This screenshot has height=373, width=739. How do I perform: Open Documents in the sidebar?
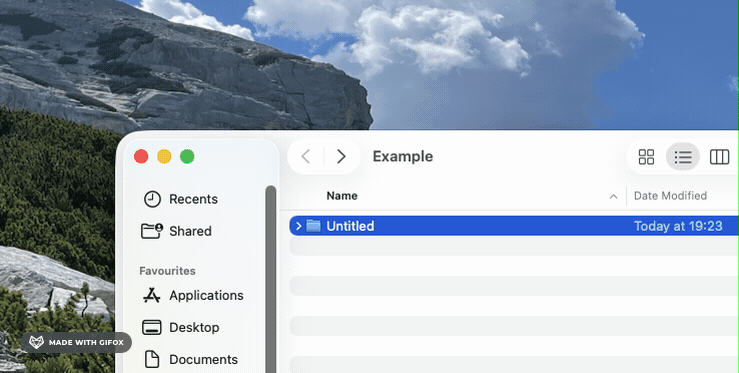pos(203,359)
